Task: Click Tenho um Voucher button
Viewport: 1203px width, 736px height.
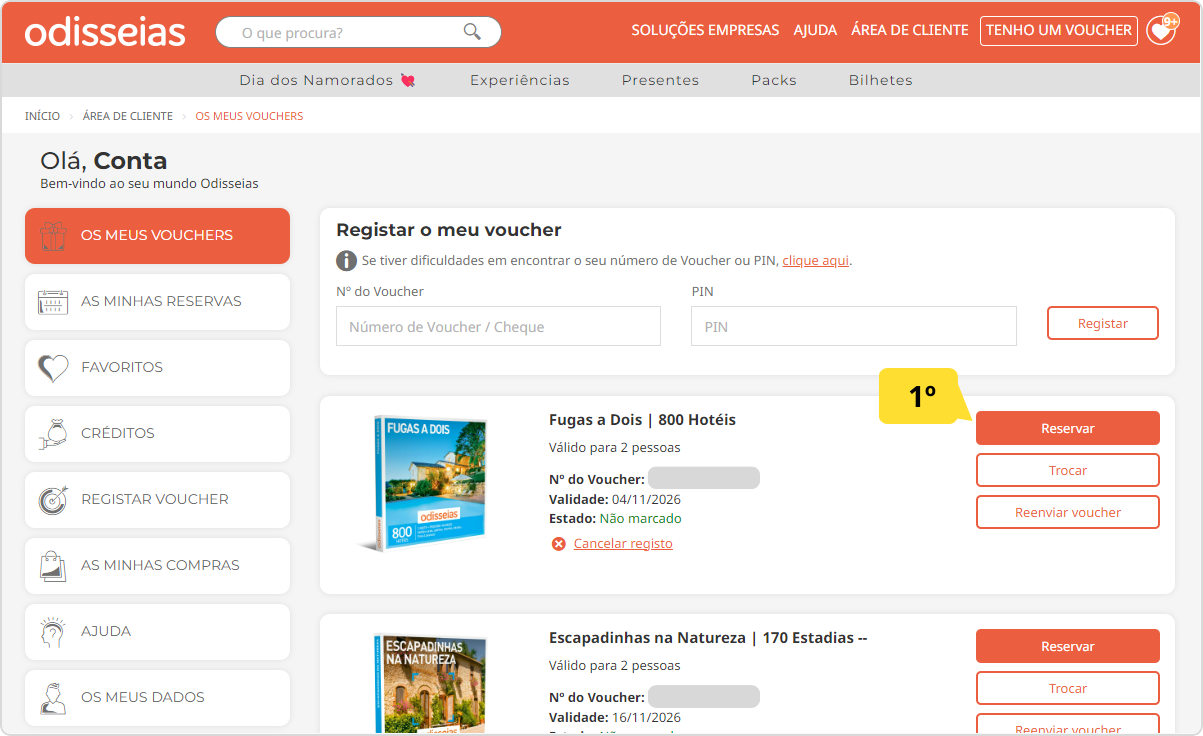Action: pos(1059,31)
